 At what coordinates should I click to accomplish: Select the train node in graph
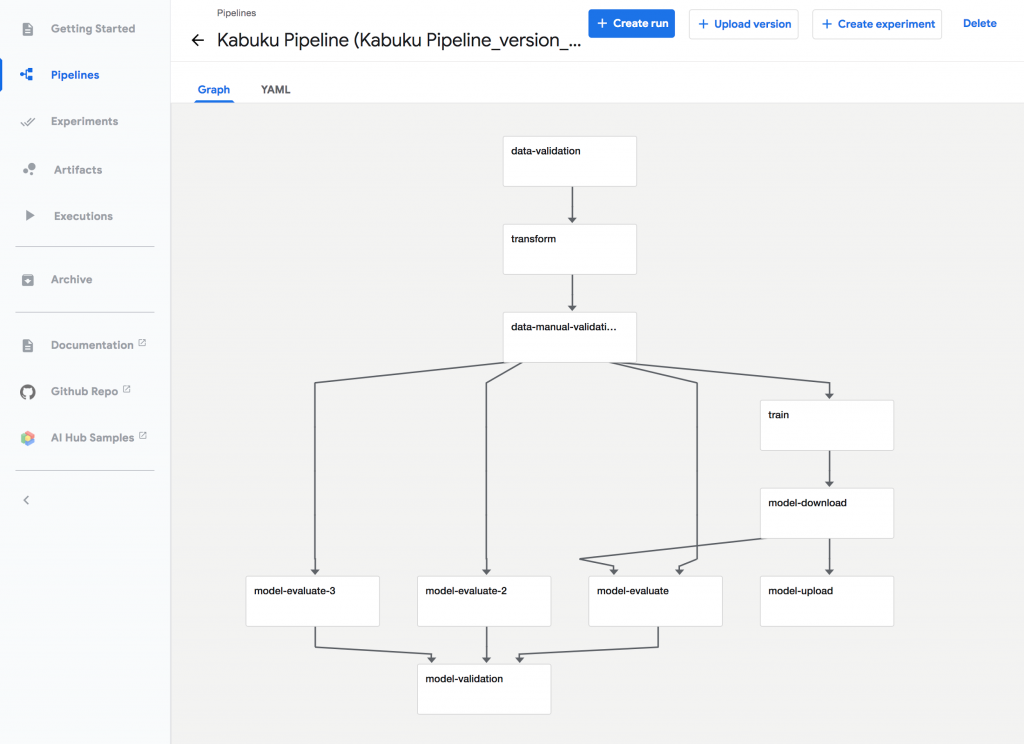coord(826,425)
